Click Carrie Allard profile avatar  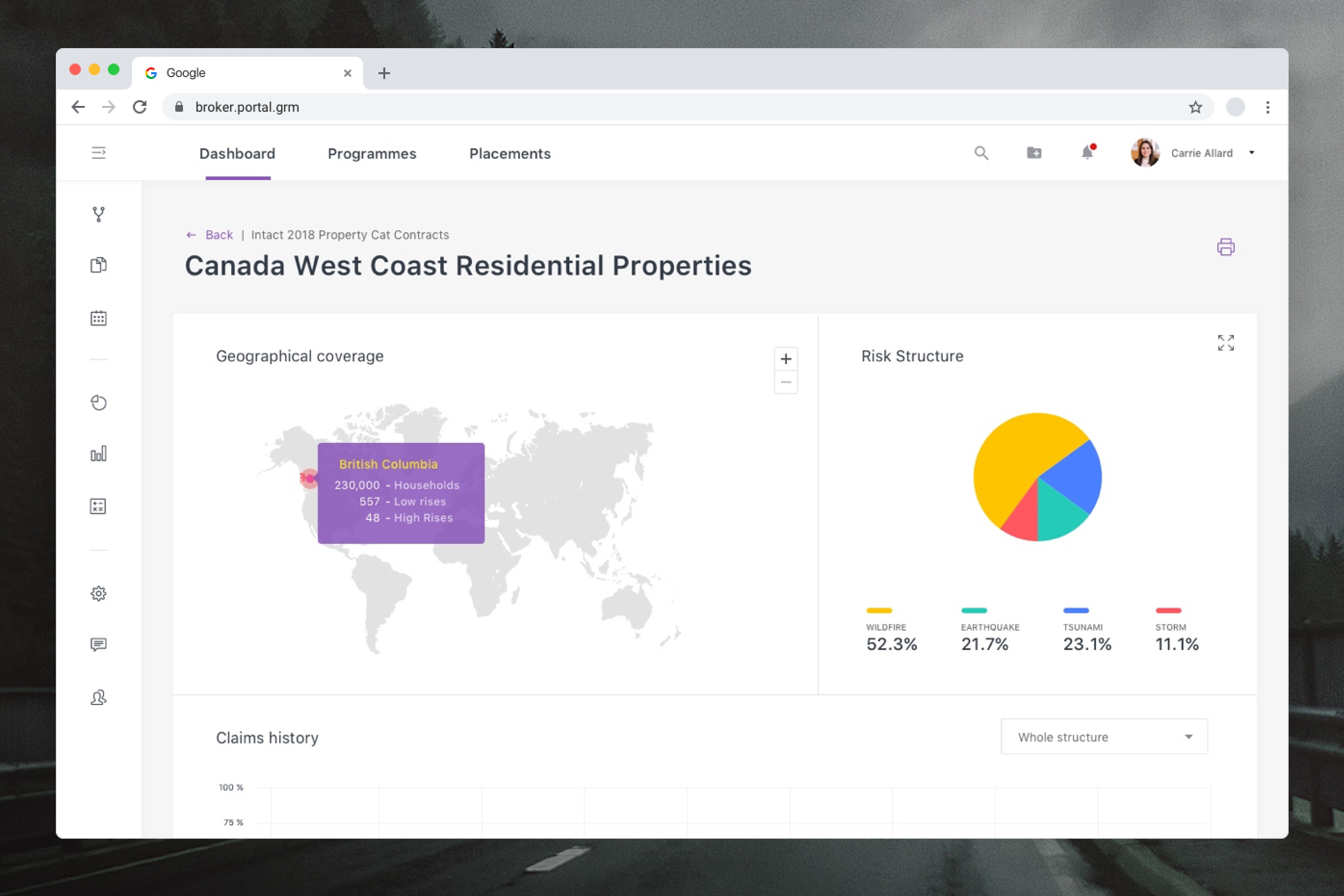[x=1145, y=153]
